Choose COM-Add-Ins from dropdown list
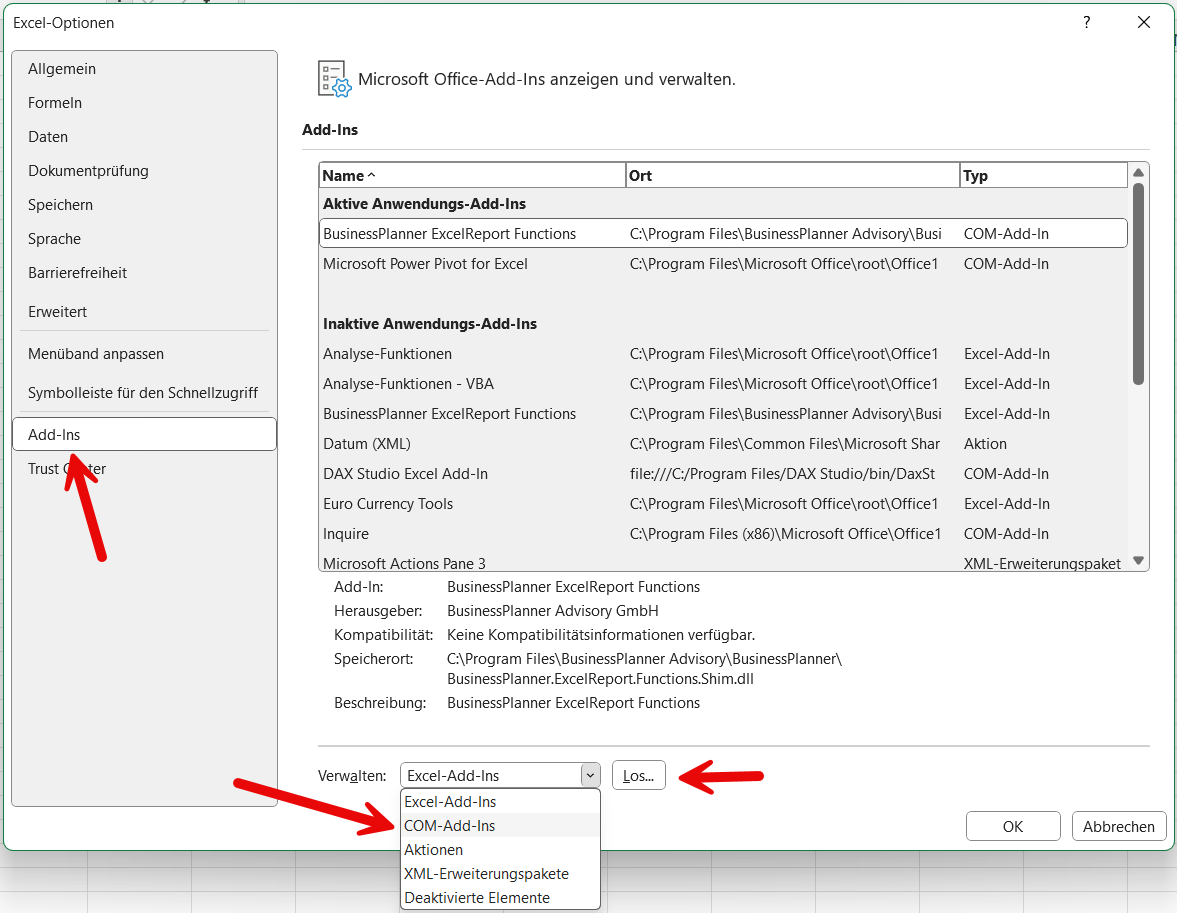 pyautogui.click(x=501, y=826)
